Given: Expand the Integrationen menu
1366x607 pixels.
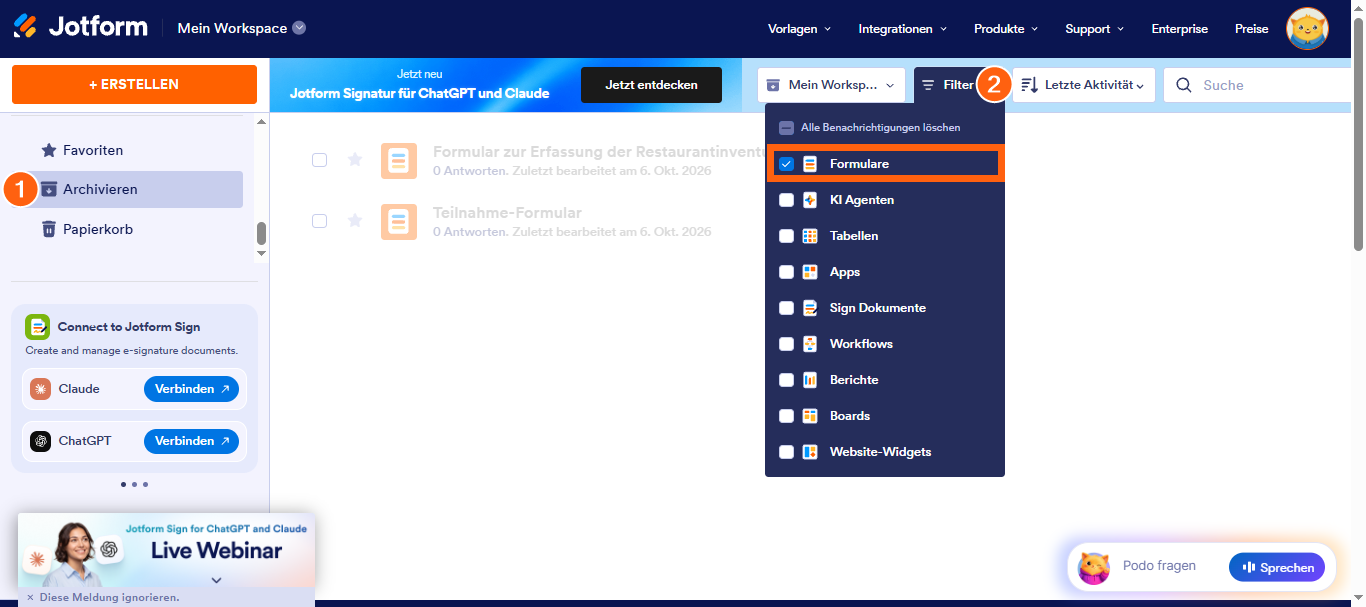Looking at the screenshot, I should pyautogui.click(x=902, y=29).
